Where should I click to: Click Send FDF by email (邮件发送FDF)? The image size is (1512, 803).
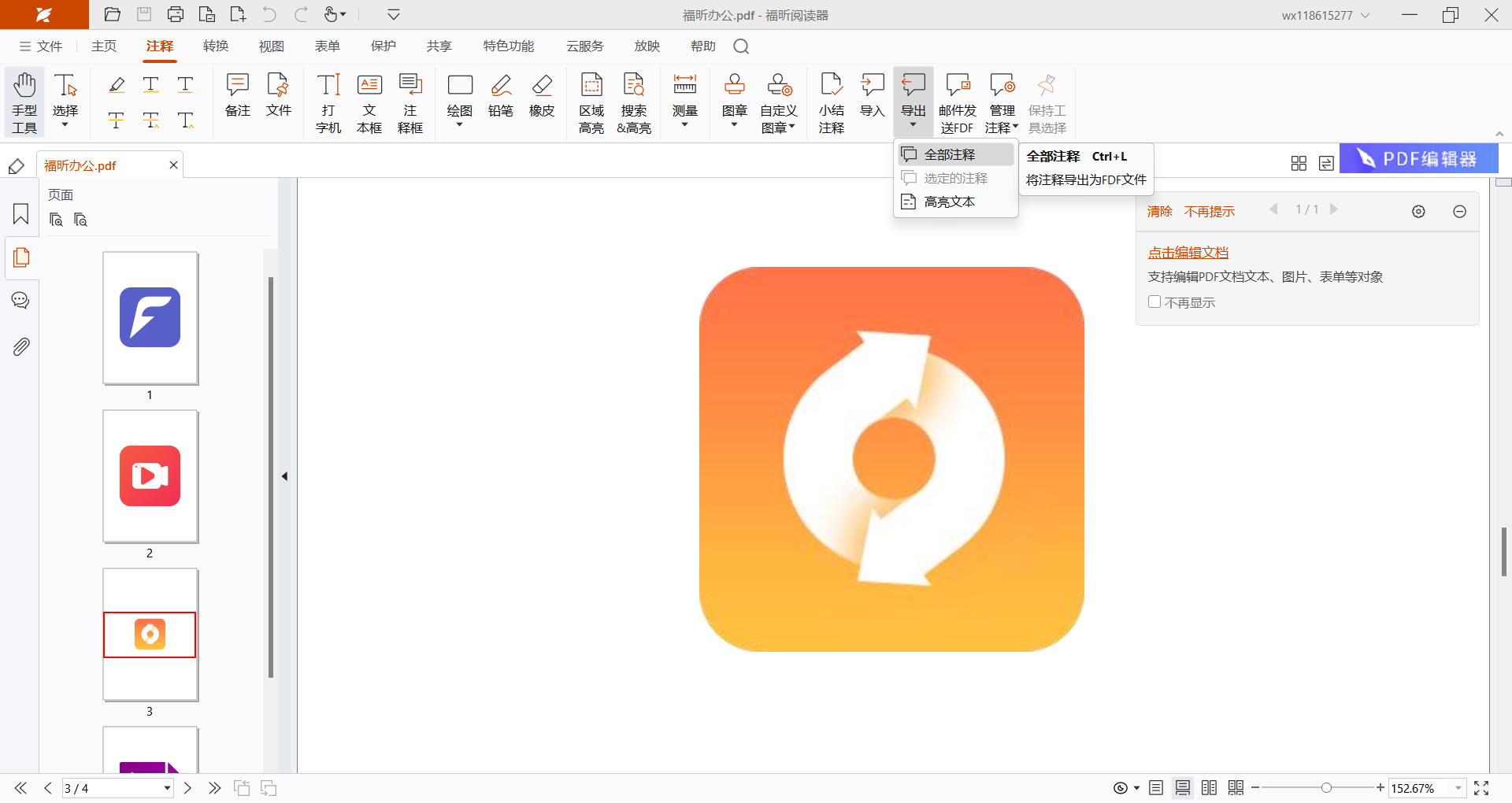pos(958,102)
